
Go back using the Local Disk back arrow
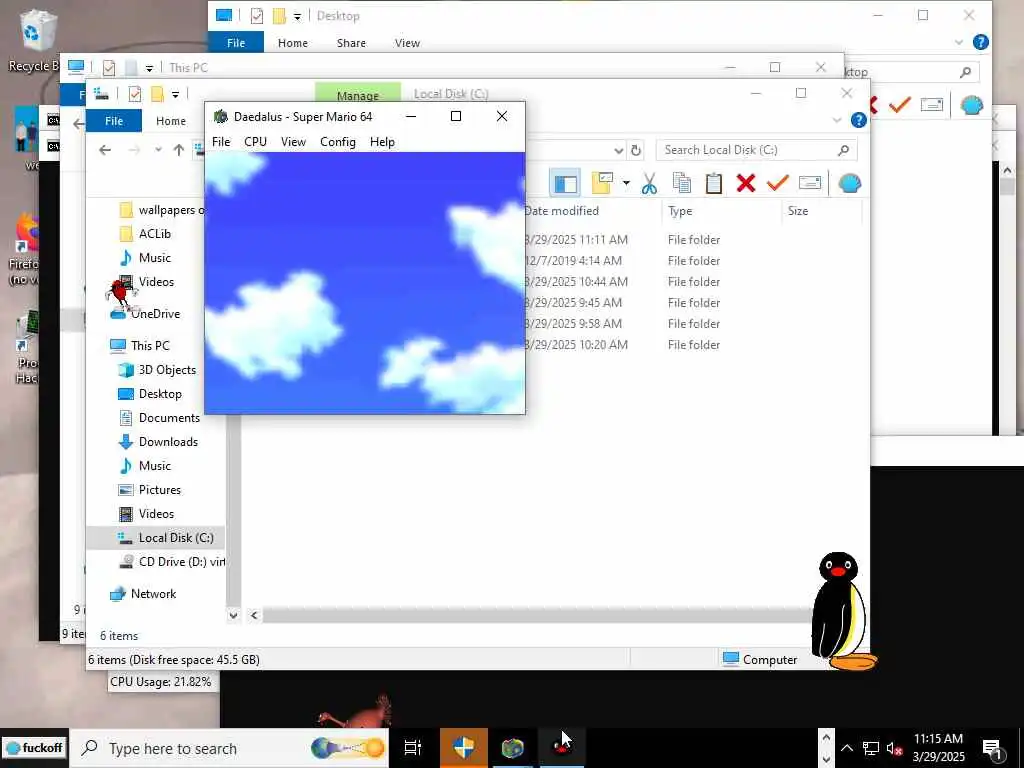104,150
